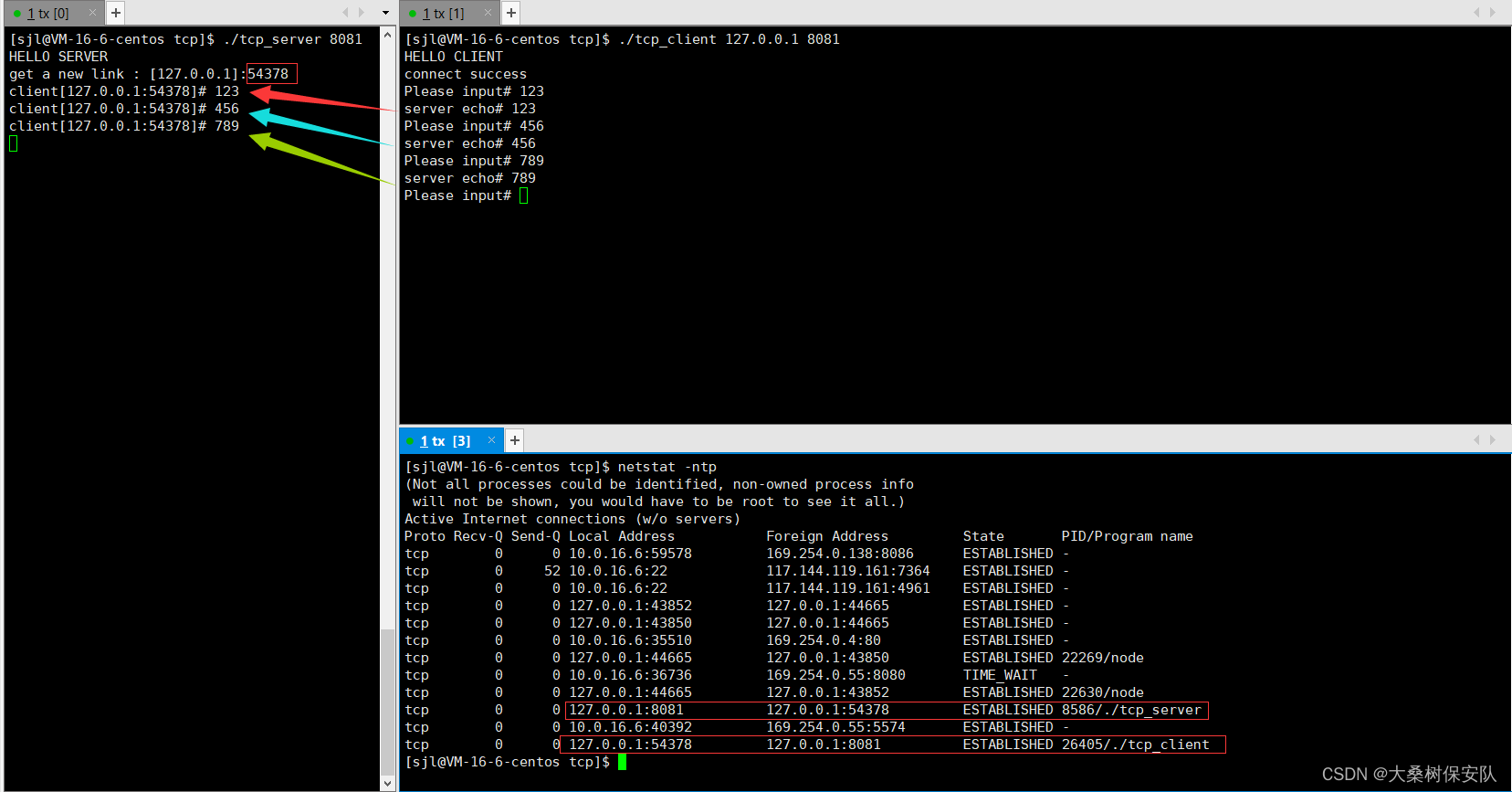Viewport: 1512px width, 792px height.
Task: Click the './tcp_server 8081' command text
Action: click(293, 39)
